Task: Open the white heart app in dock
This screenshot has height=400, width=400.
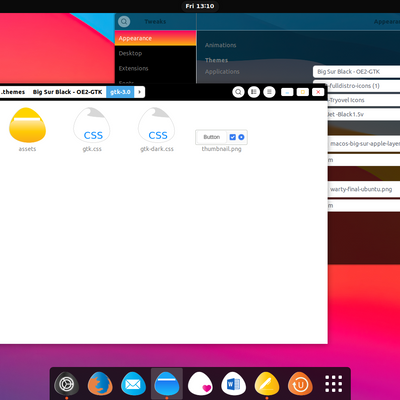Action: coord(200,384)
